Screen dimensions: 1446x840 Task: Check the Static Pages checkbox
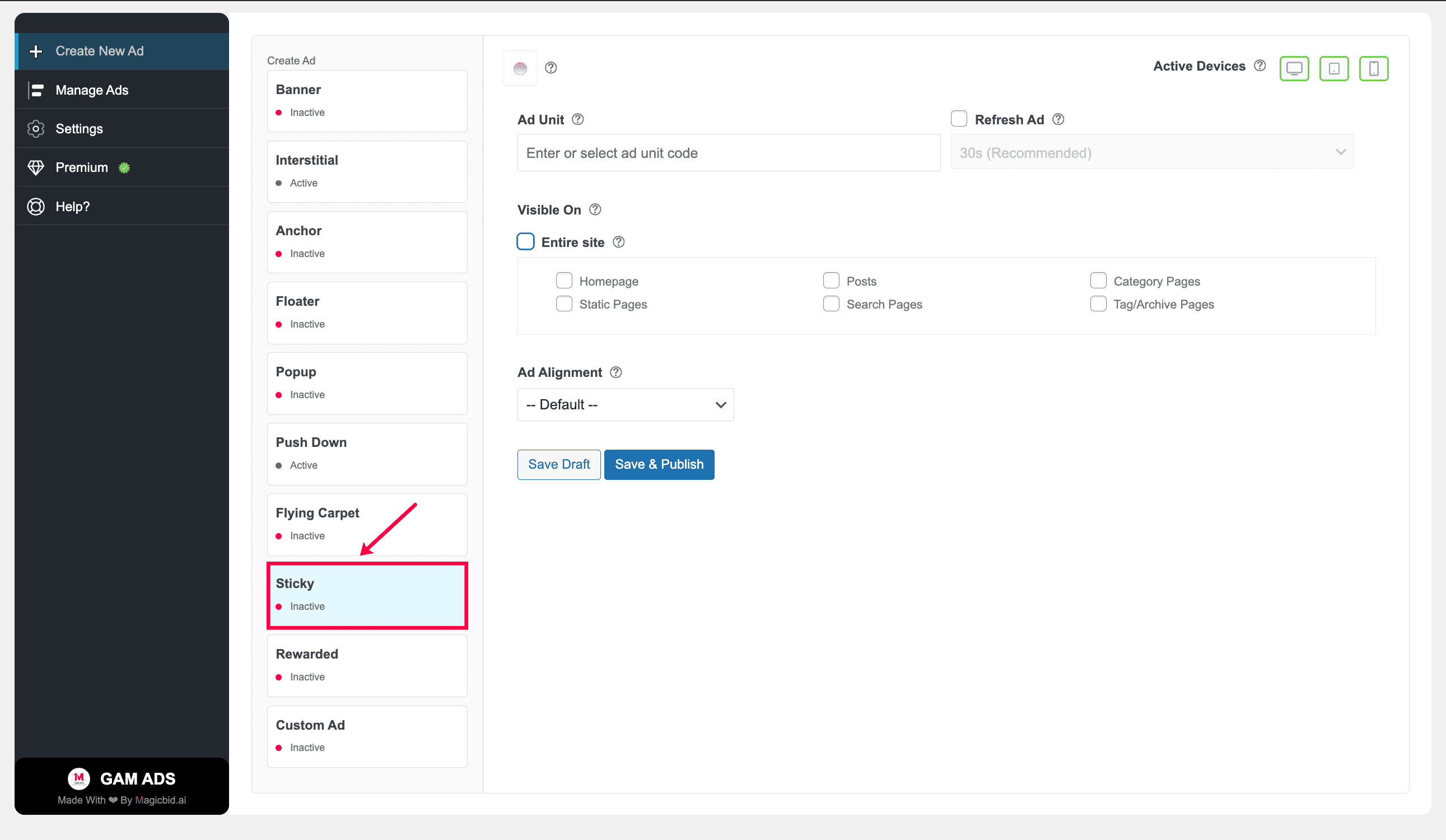[564, 304]
